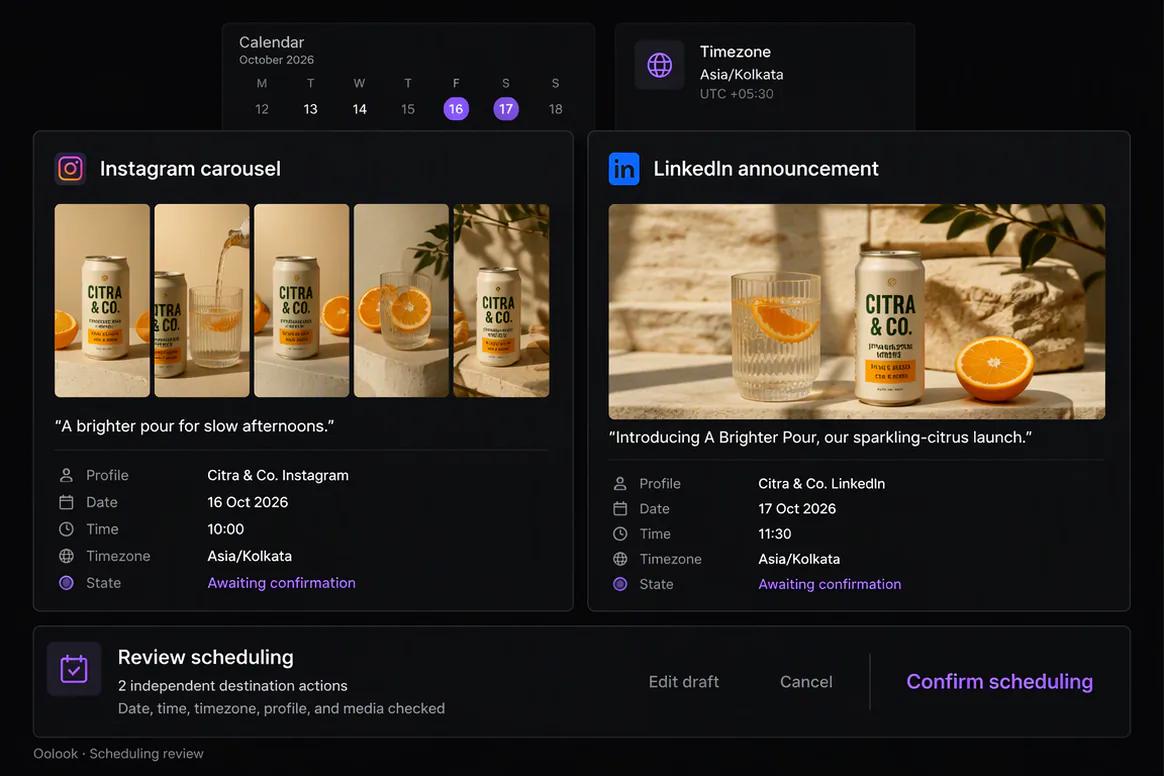Select October 17 in the calendar
Viewport: 1164px width, 776px height.
coord(506,109)
